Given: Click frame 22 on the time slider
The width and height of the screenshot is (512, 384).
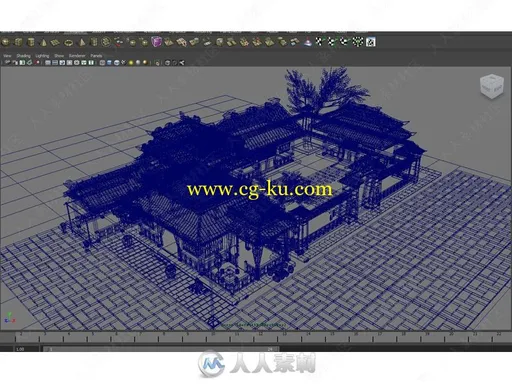Looking at the screenshot, I should (x=499, y=334).
